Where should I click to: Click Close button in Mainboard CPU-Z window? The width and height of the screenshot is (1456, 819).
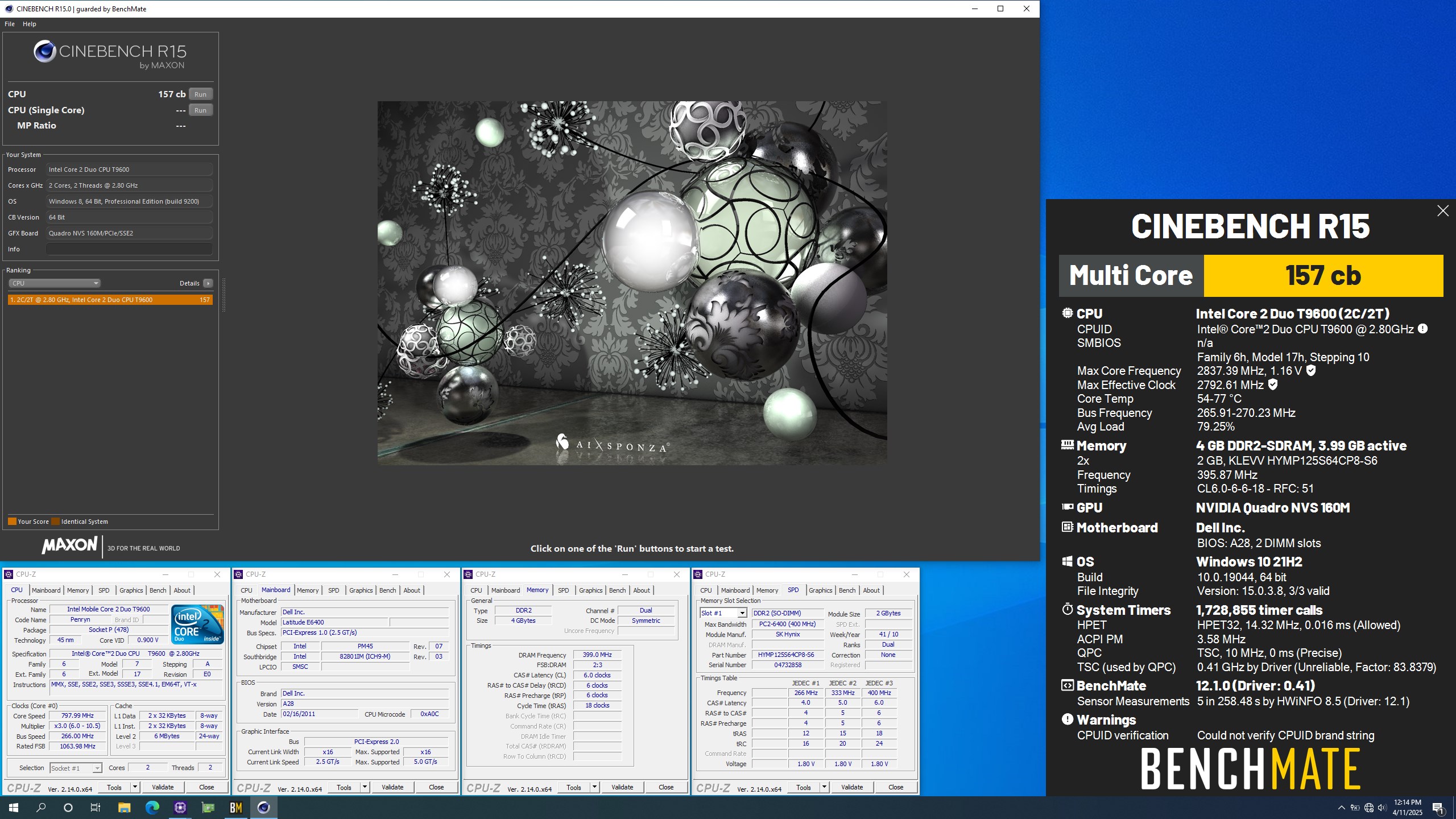[x=436, y=787]
